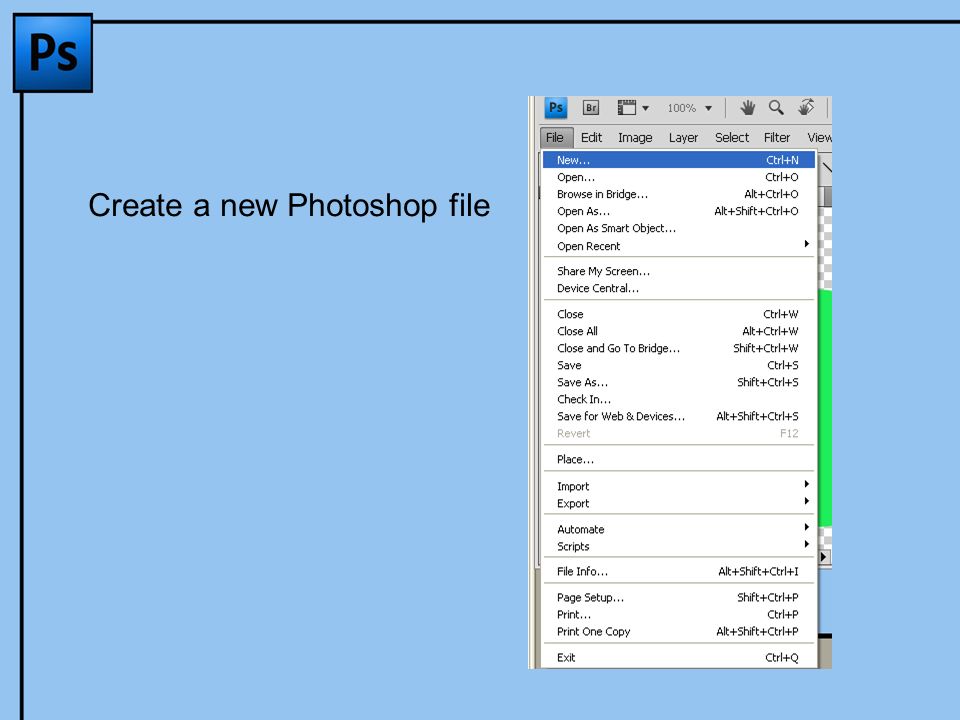Select the Zoom magnifier tool icon
Viewport: 960px width, 720px height.
click(x=776, y=108)
